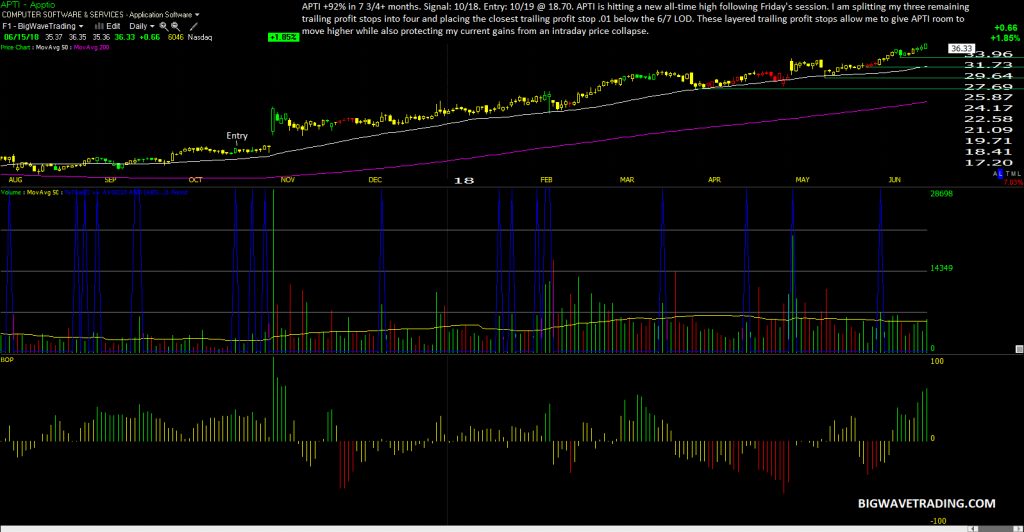
Task: Click the green +1.85% change badge
Action: pyautogui.click(x=283, y=37)
